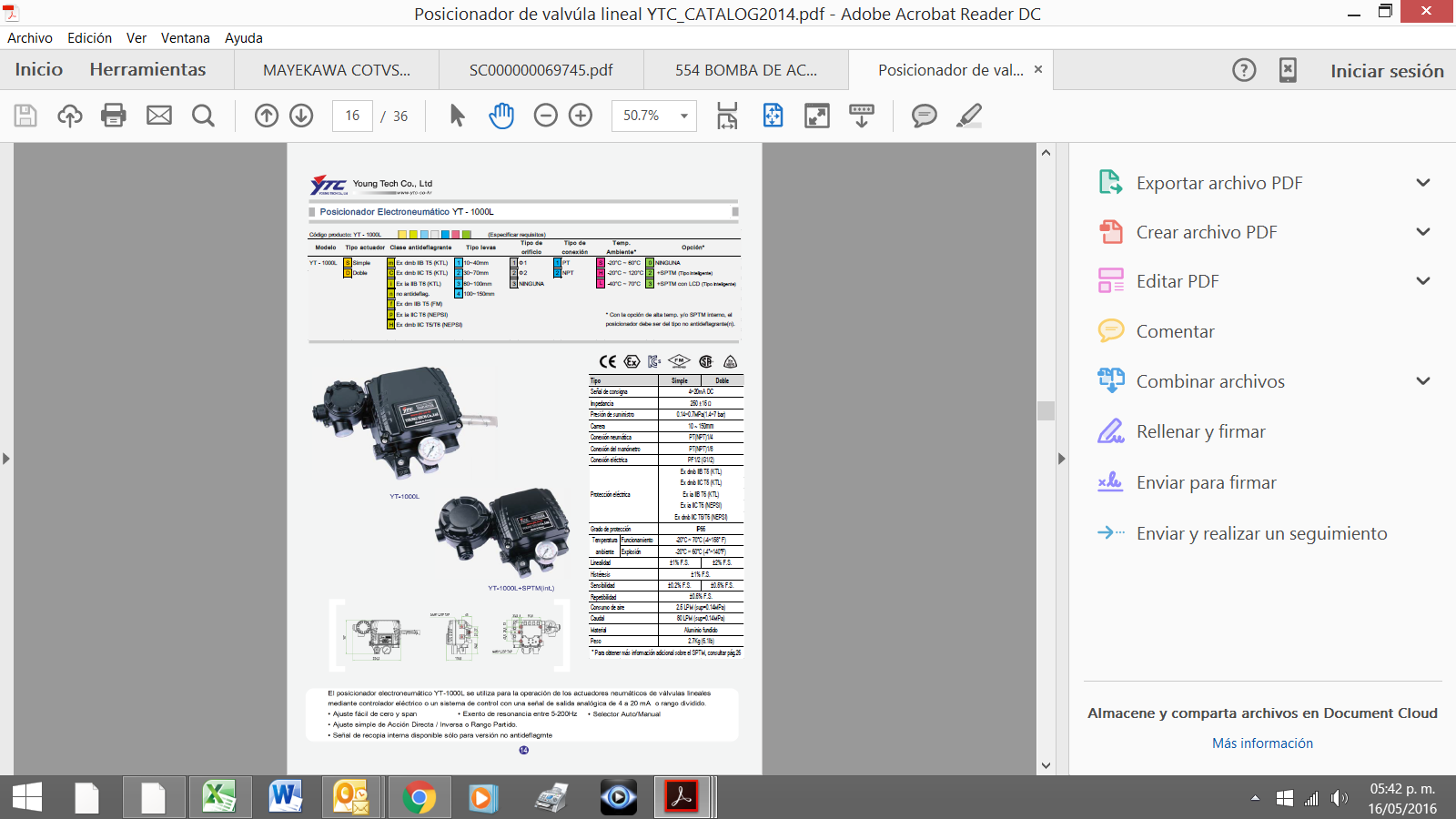The height and width of the screenshot is (819, 1456).
Task: Expand the Crear archivo PDF options chevron
Action: tap(1423, 232)
